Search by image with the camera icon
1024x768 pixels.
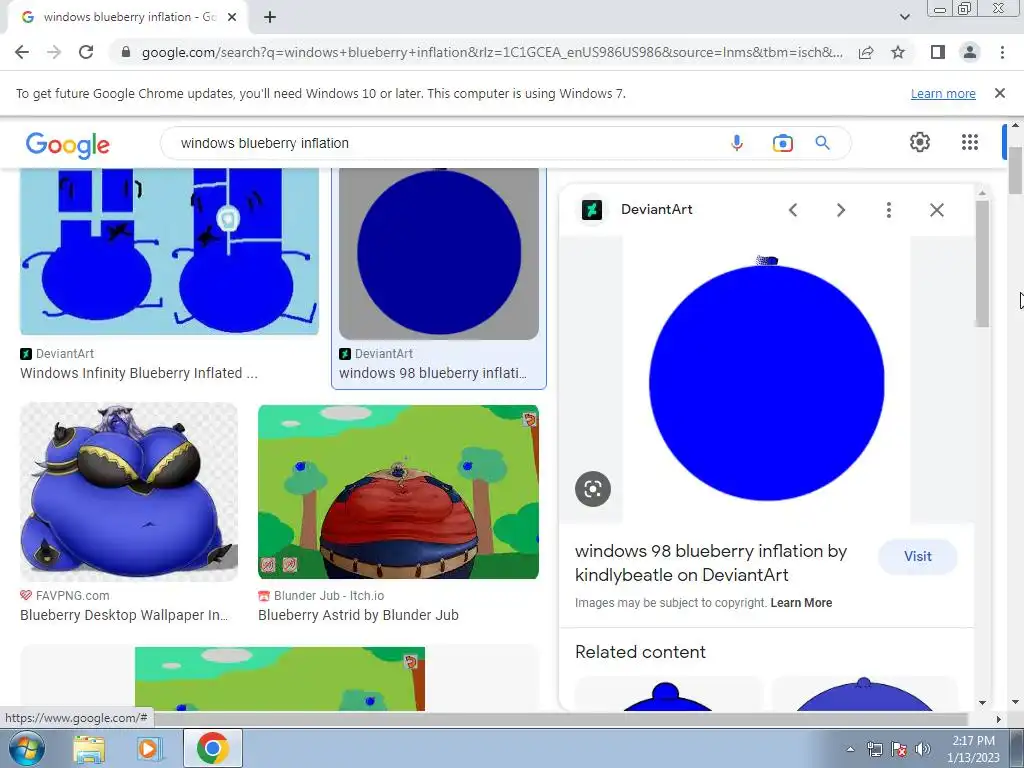pos(782,143)
